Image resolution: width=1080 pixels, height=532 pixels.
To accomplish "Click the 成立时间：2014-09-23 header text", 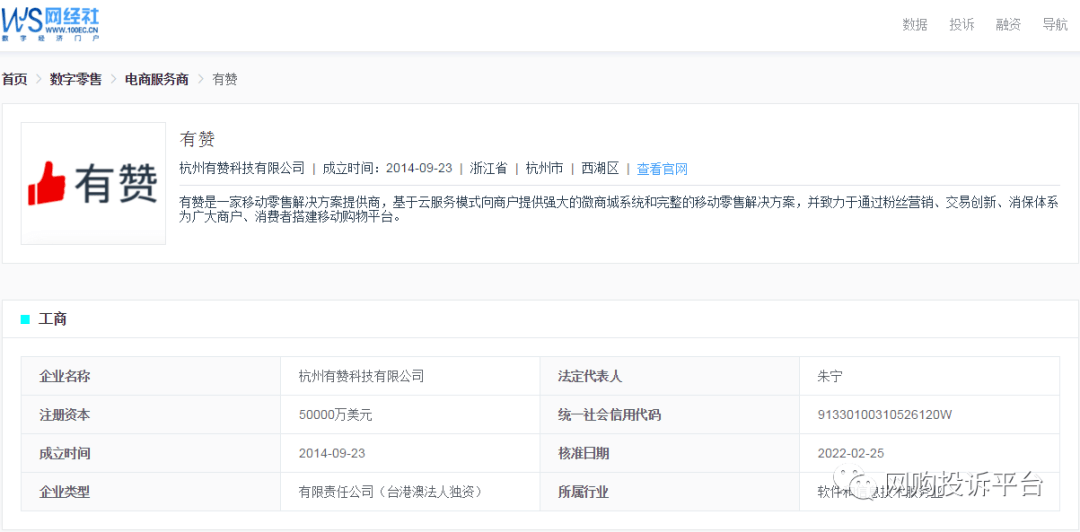I will click(x=387, y=168).
